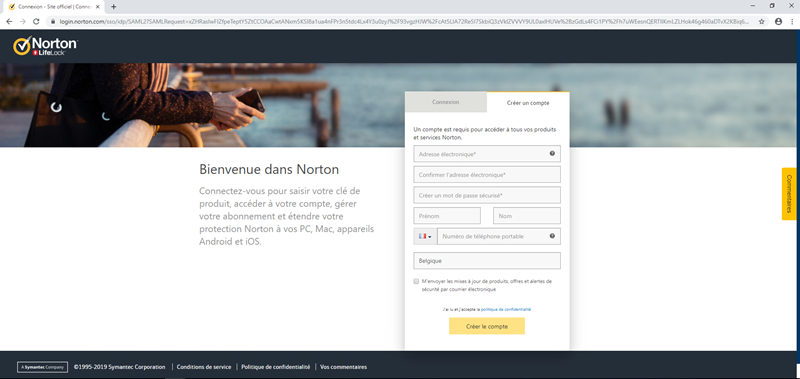Open the Commentaires feedback side tab
800x379 pixels.
[x=789, y=194]
